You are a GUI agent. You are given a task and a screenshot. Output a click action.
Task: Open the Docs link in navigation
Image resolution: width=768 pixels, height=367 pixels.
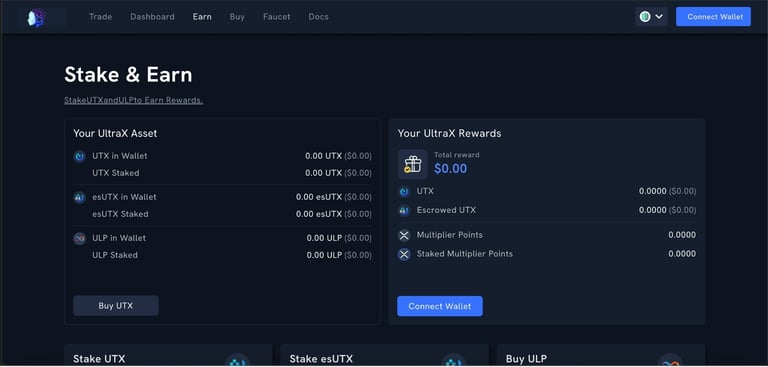point(318,17)
